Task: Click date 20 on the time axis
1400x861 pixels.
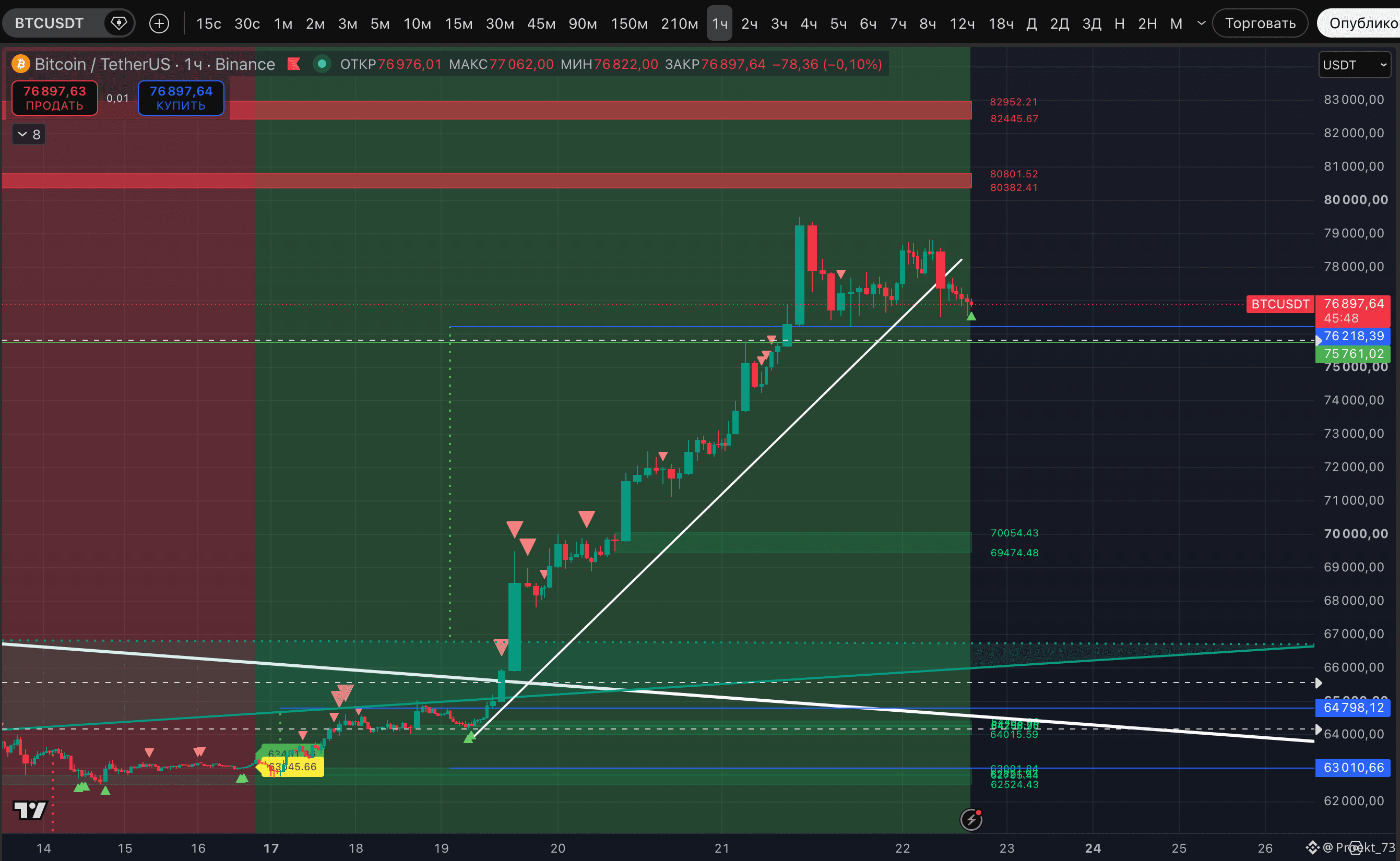Action: pos(558,848)
